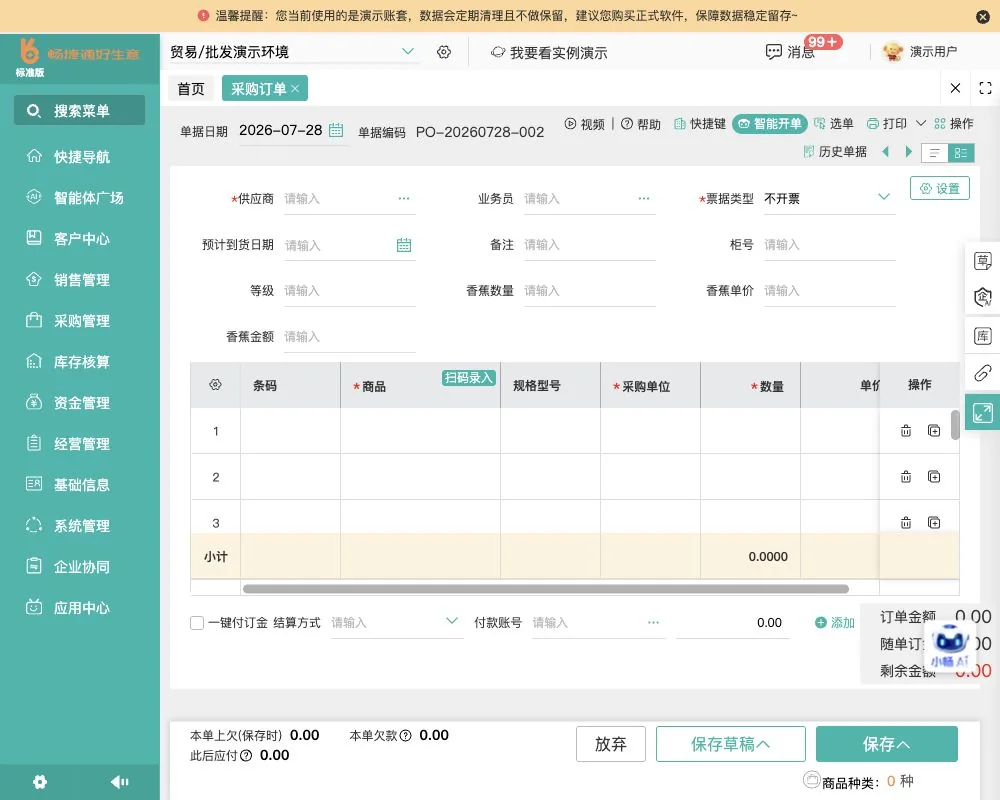This screenshot has width=1000, height=800.
Task: Open supplier picker ellipsis for 供应商
Action: pos(404,198)
